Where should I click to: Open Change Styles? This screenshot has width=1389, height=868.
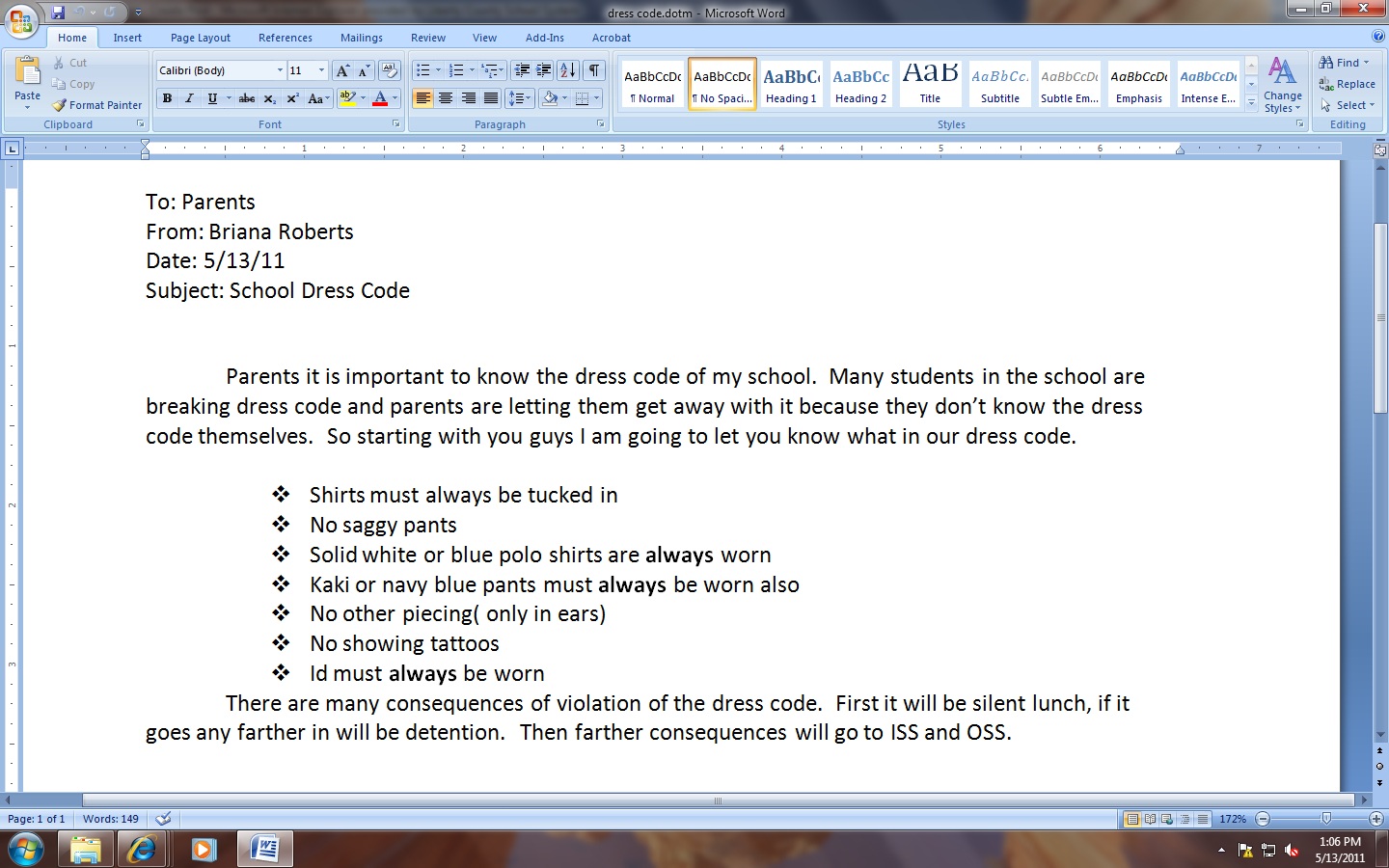1283,85
